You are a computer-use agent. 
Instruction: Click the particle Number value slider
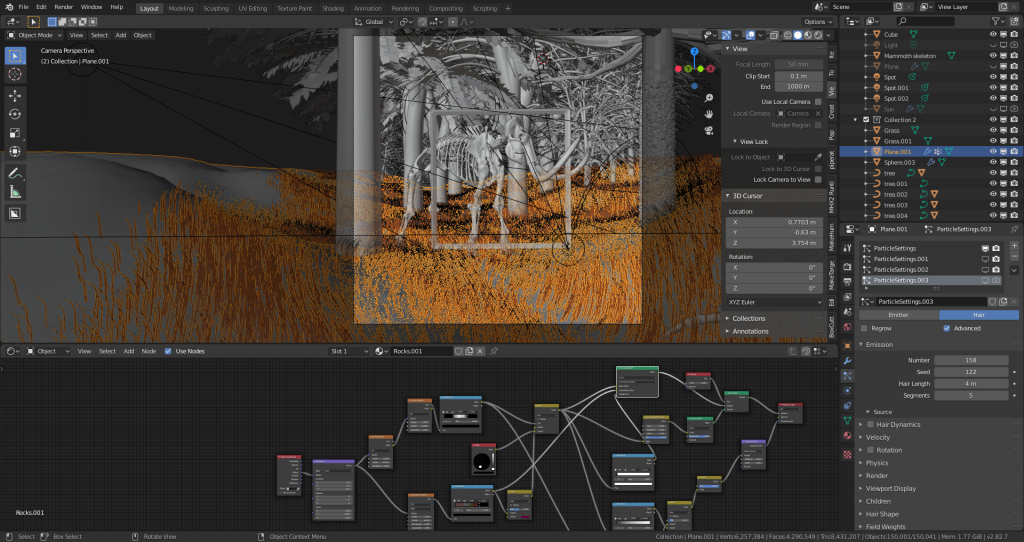(971, 360)
